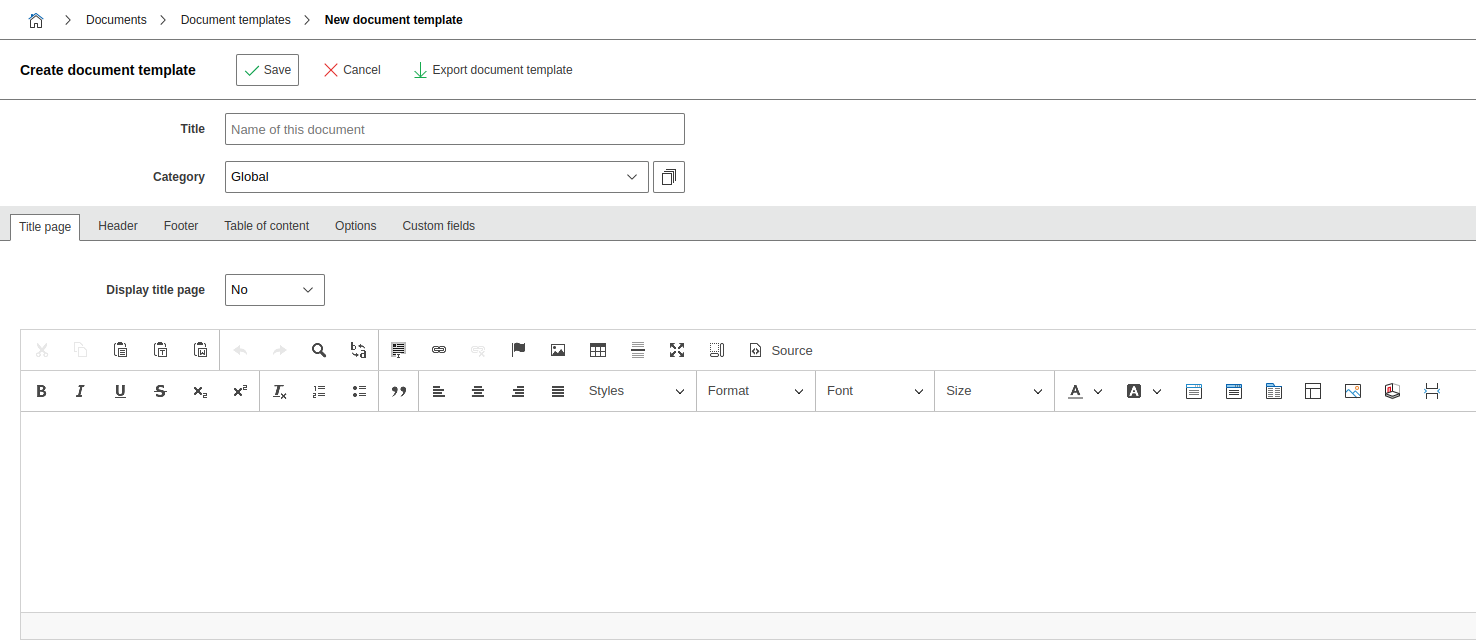Focus the Title input field
Screen dimensions: 1476x644
tap(455, 129)
